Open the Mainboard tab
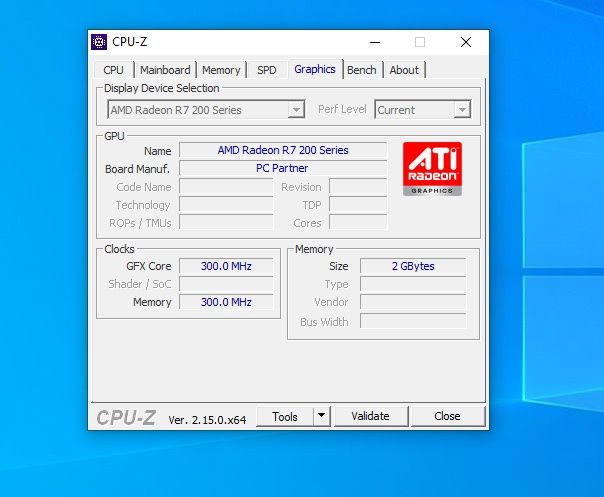This screenshot has width=604, height=497. click(x=165, y=70)
